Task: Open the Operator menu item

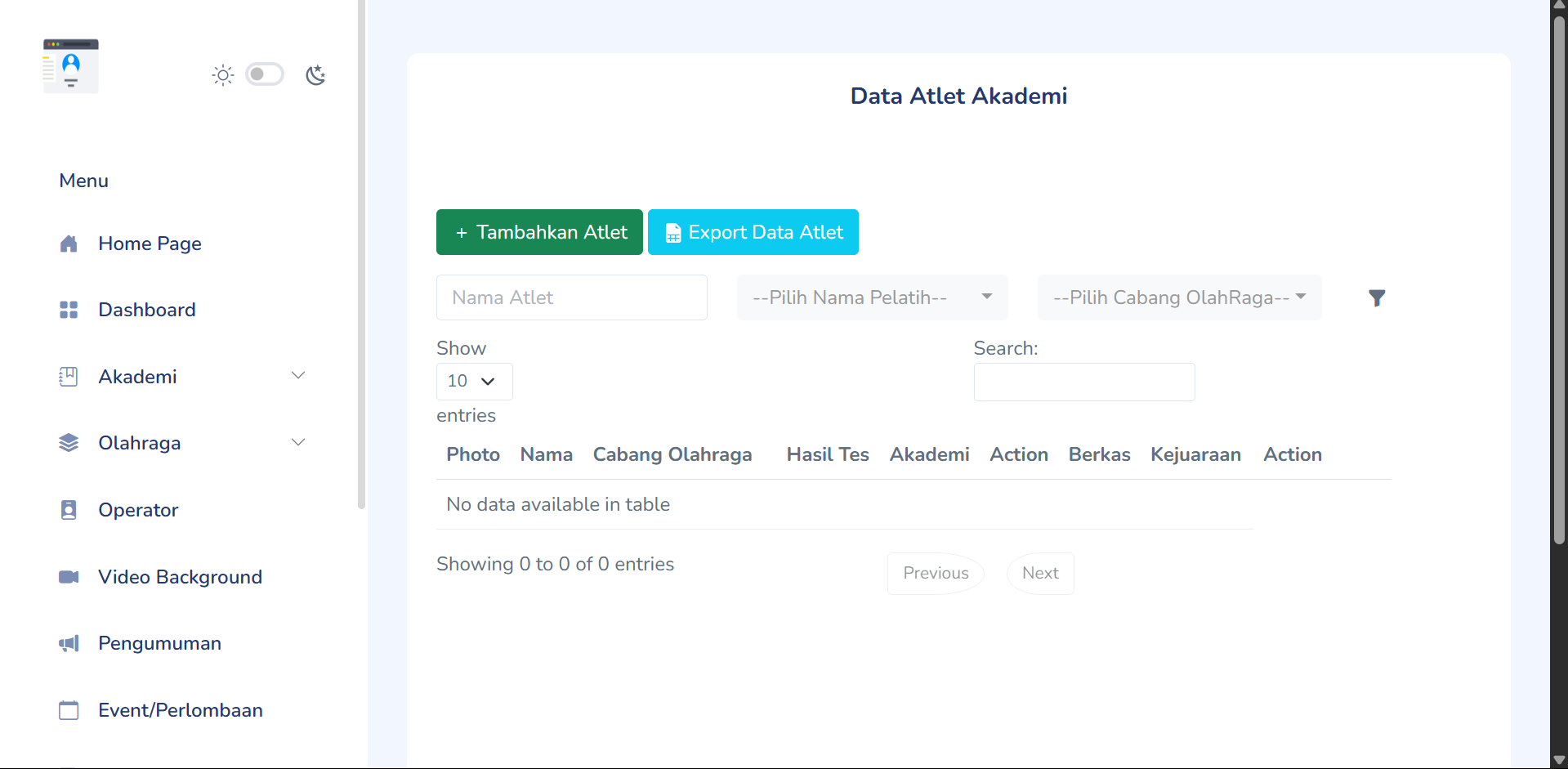Action: click(138, 510)
